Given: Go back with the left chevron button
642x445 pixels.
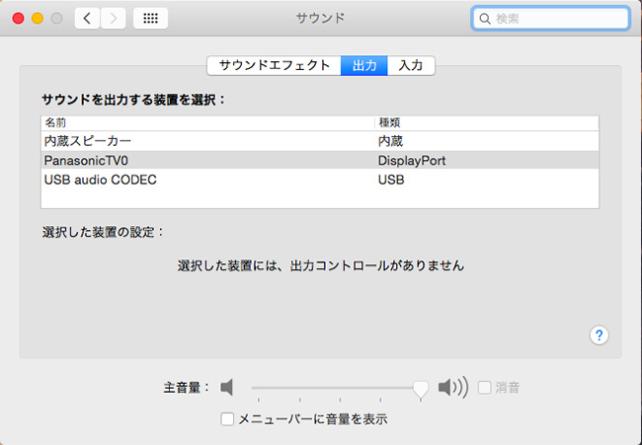Looking at the screenshot, I should pyautogui.click(x=87, y=18).
